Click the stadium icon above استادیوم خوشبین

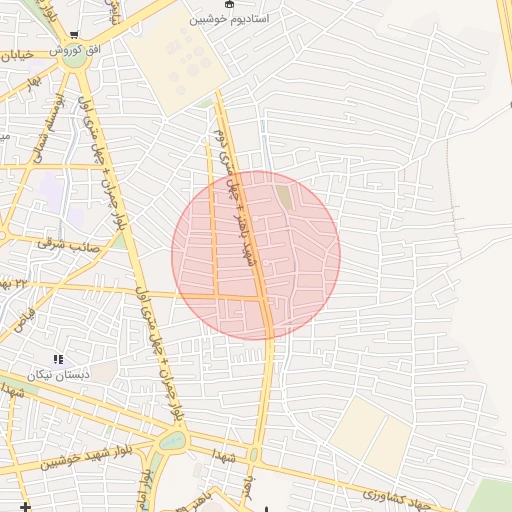[x=229, y=4]
